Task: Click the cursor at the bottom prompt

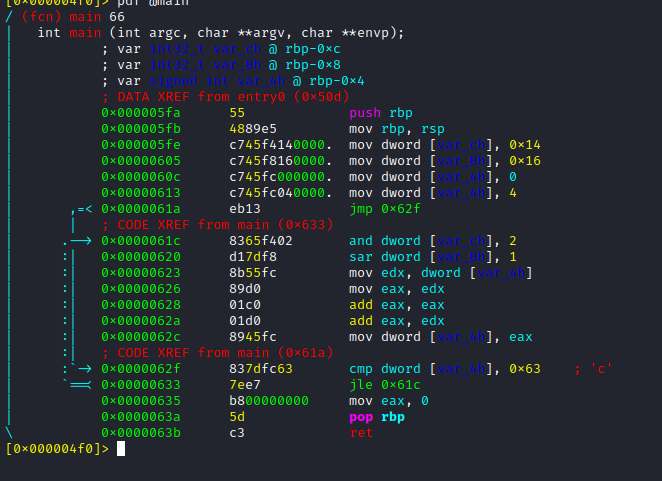Action: point(123,449)
